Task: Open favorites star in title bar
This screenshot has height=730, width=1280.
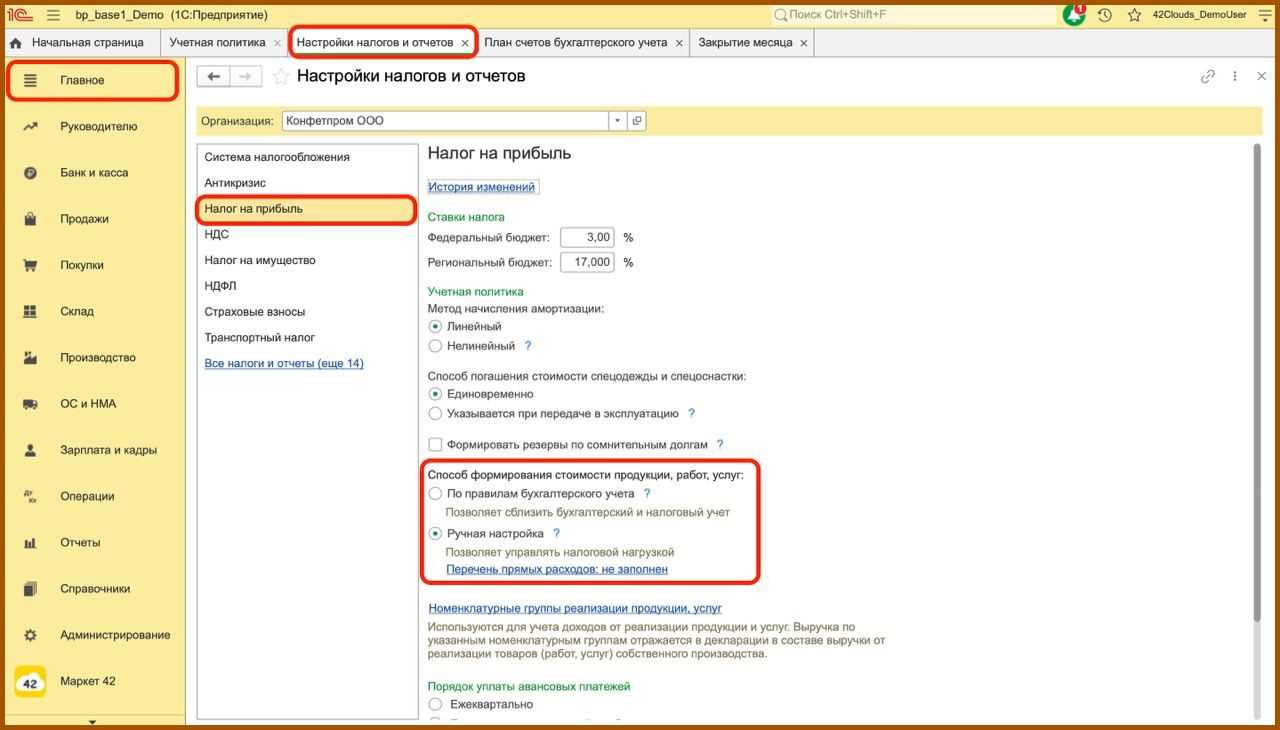Action: coord(1134,15)
